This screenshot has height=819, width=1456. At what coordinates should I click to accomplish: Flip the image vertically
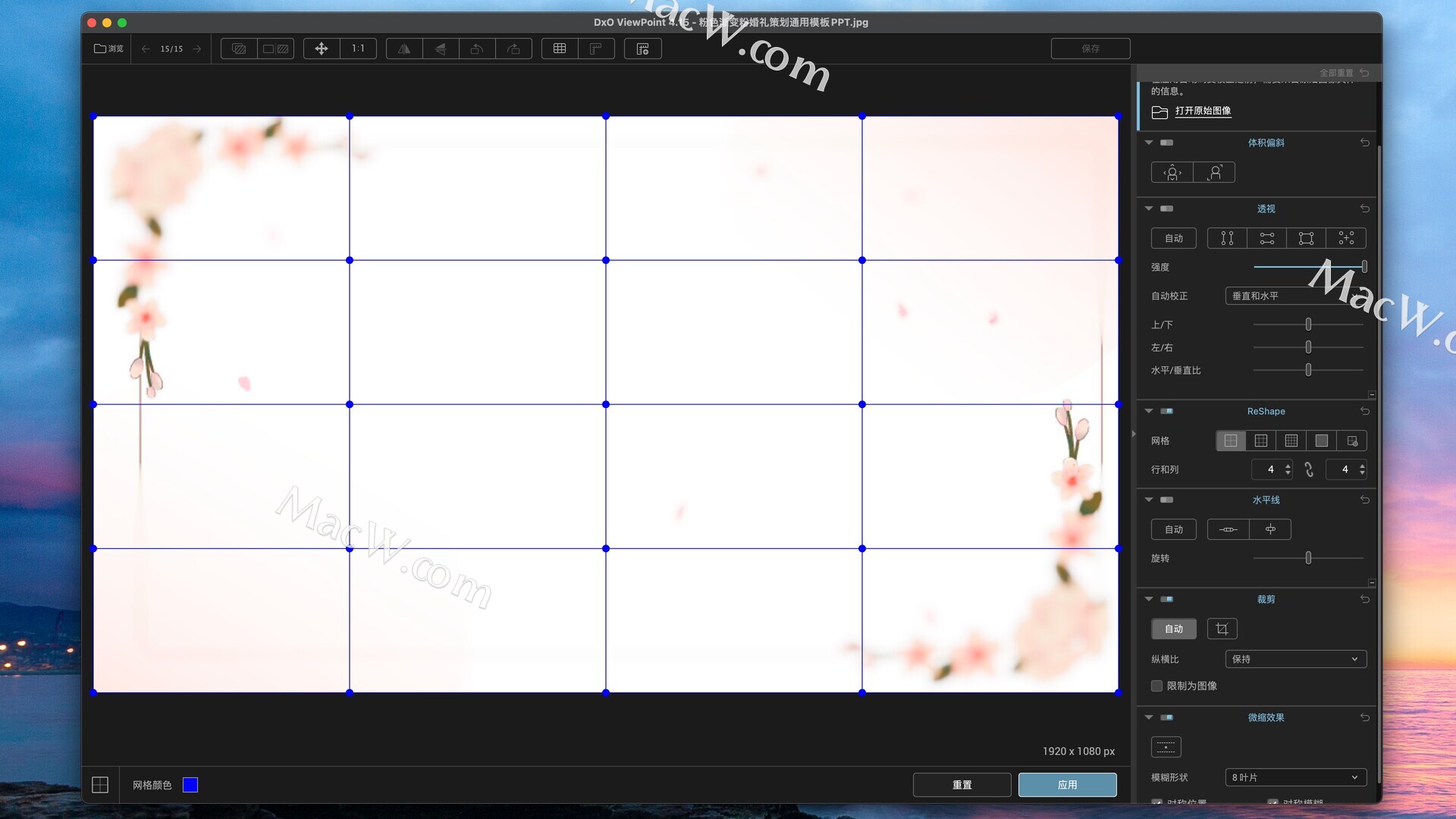click(441, 49)
